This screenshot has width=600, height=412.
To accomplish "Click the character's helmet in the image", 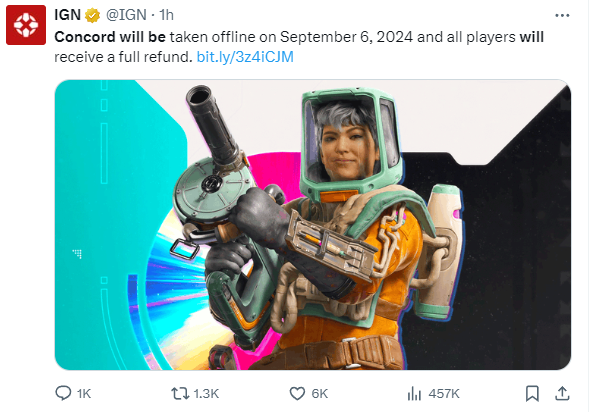I will pos(350,142).
